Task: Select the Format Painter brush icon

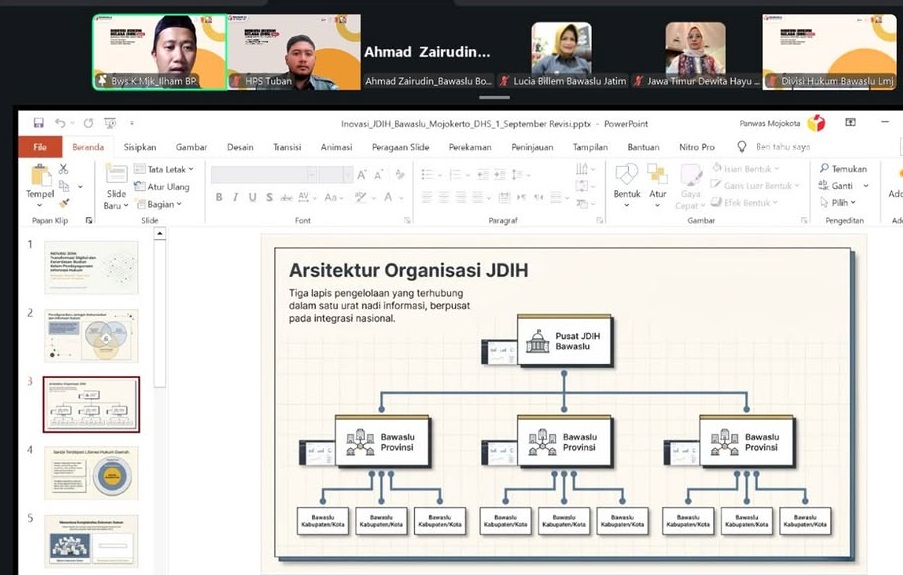Action: click(x=64, y=203)
